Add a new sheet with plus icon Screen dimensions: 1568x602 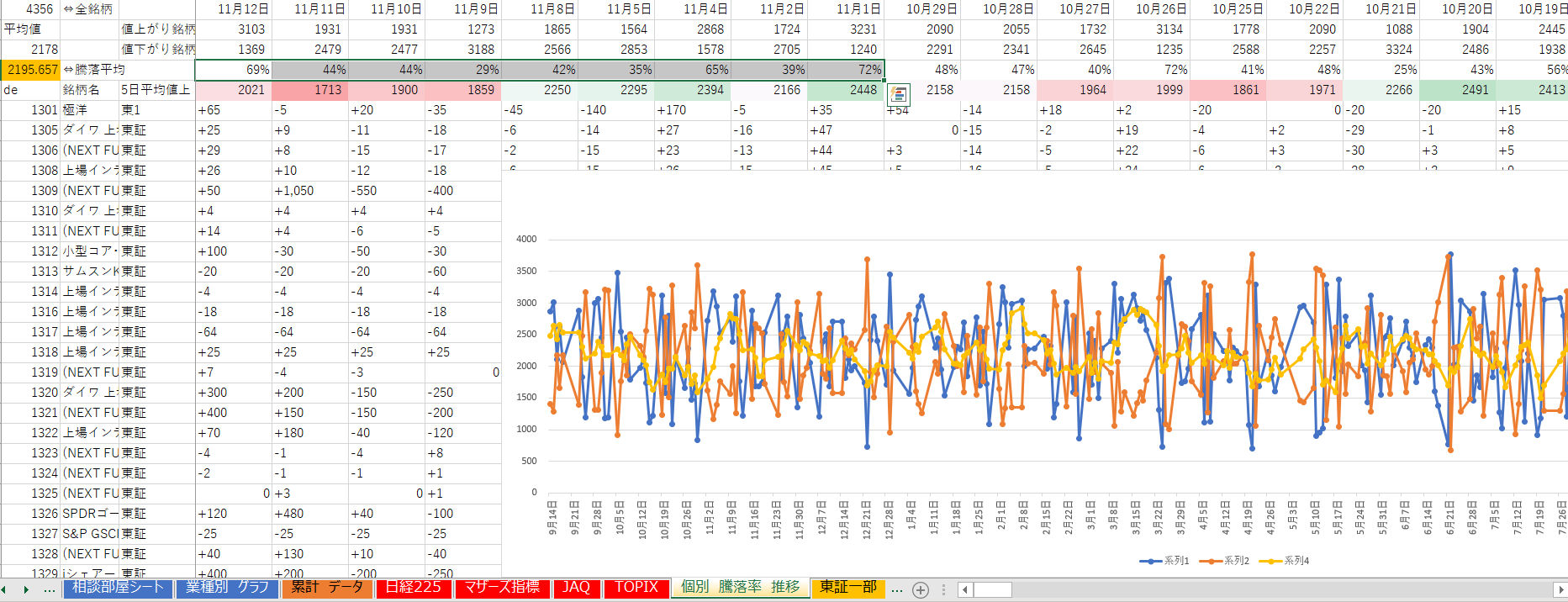[921, 589]
